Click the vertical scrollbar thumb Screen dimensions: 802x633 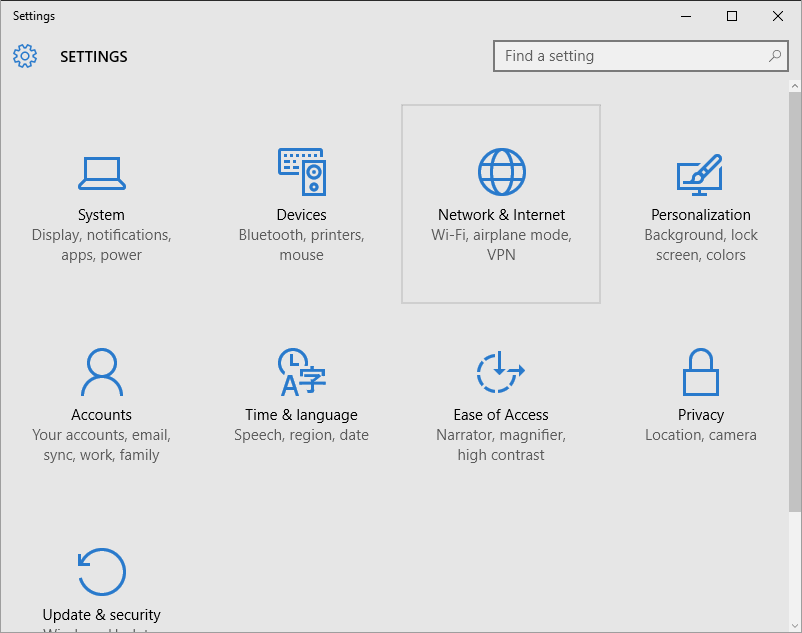pyautogui.click(x=795, y=302)
